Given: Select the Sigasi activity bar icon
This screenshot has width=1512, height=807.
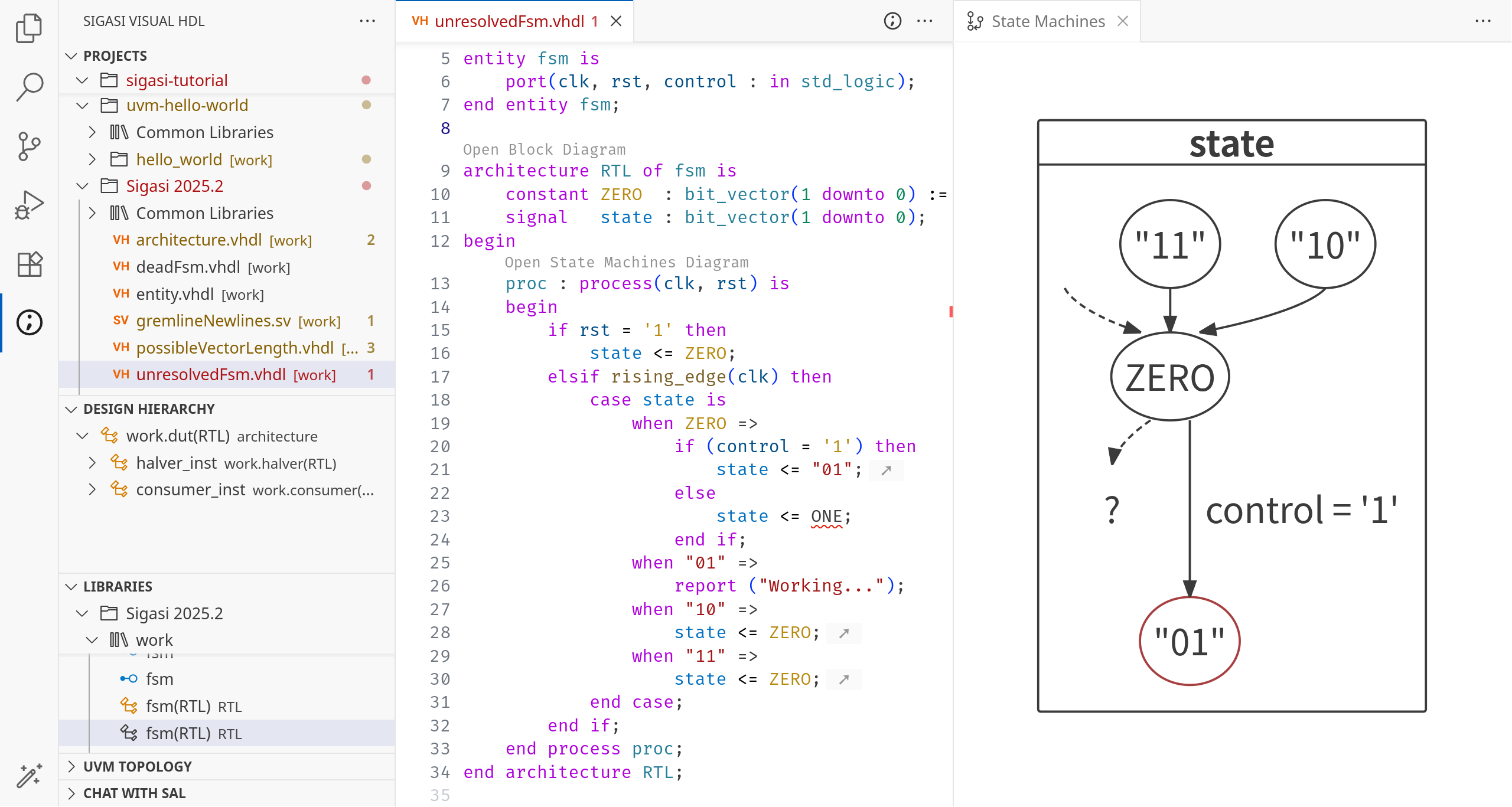Looking at the screenshot, I should coord(29,322).
